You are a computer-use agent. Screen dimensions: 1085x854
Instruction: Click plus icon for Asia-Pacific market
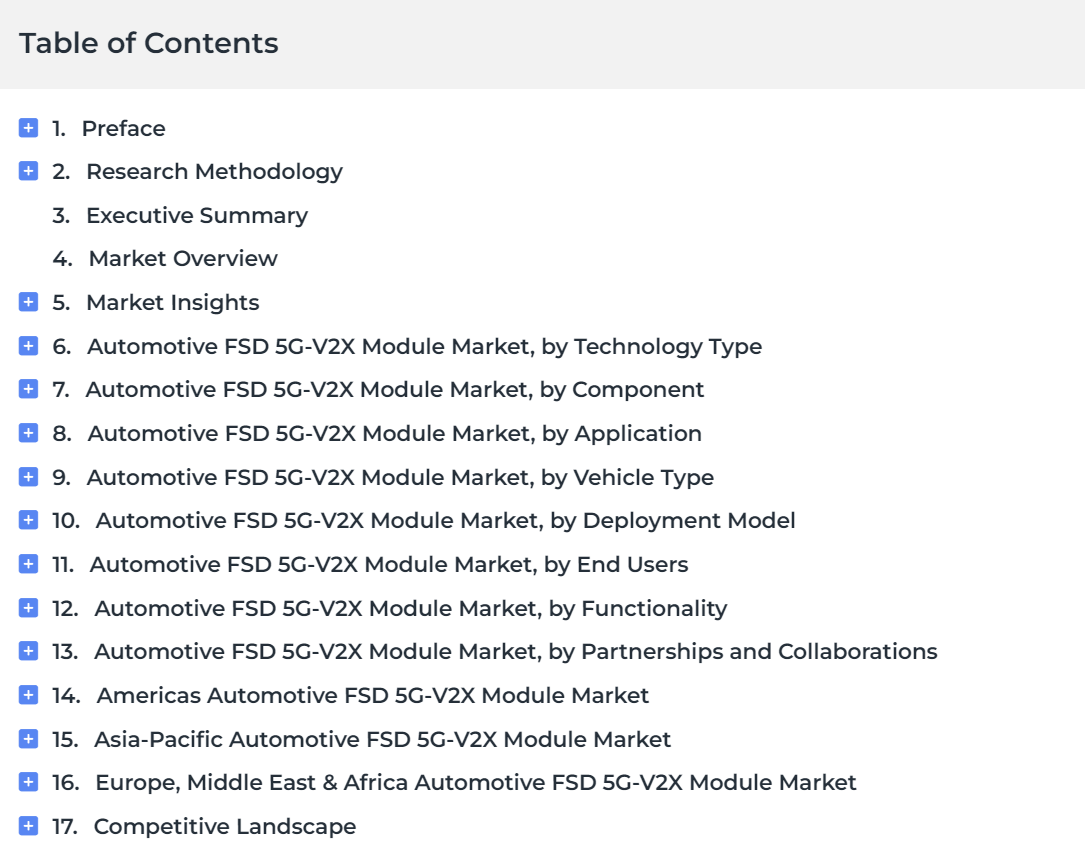click(28, 738)
